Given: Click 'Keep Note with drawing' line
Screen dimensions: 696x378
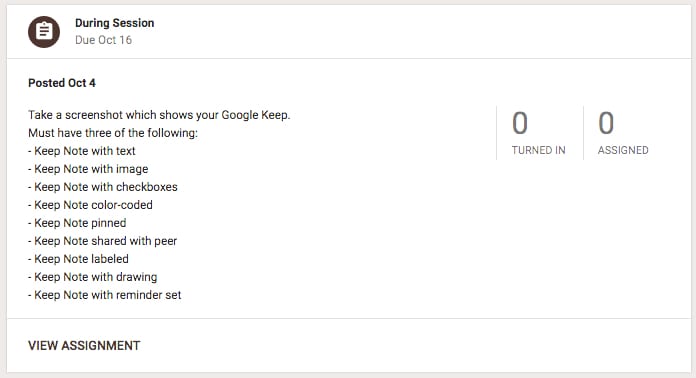Looking at the screenshot, I should (x=93, y=277).
